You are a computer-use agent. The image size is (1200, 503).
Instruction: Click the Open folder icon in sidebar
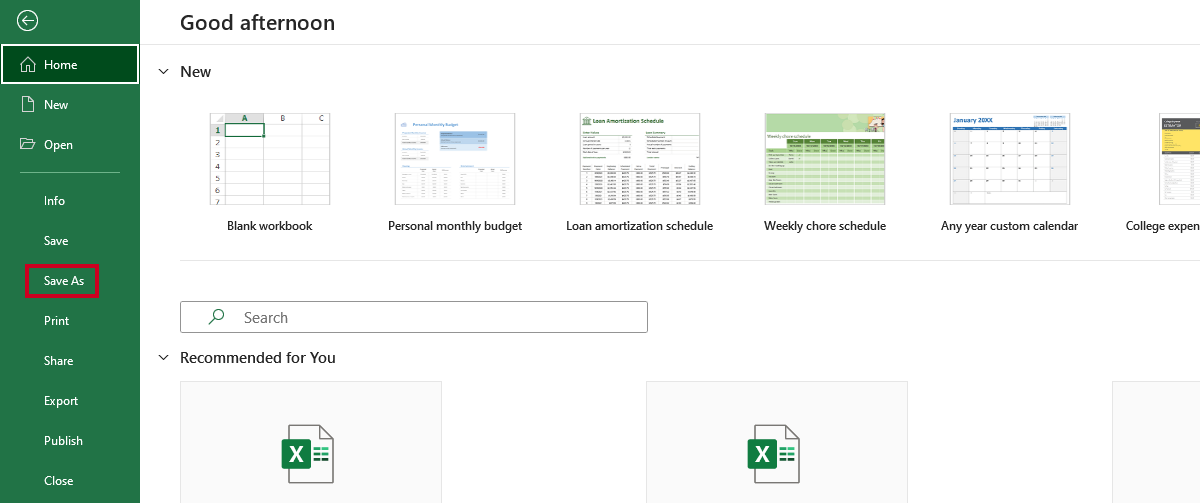(x=28, y=144)
